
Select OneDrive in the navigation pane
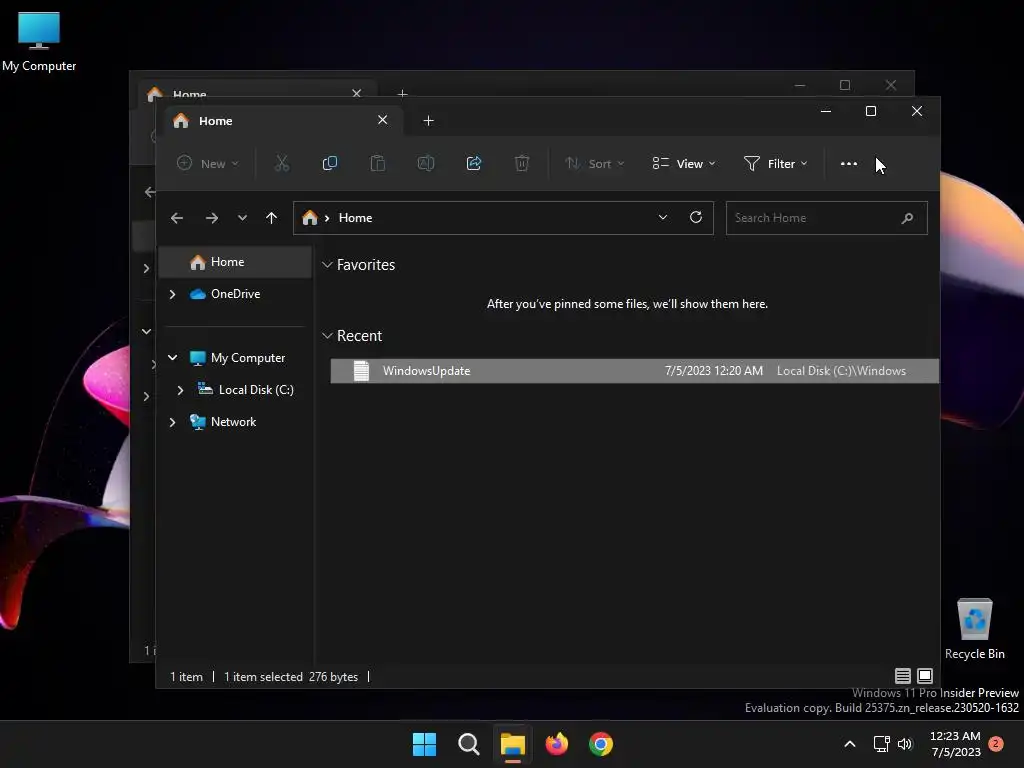click(235, 294)
